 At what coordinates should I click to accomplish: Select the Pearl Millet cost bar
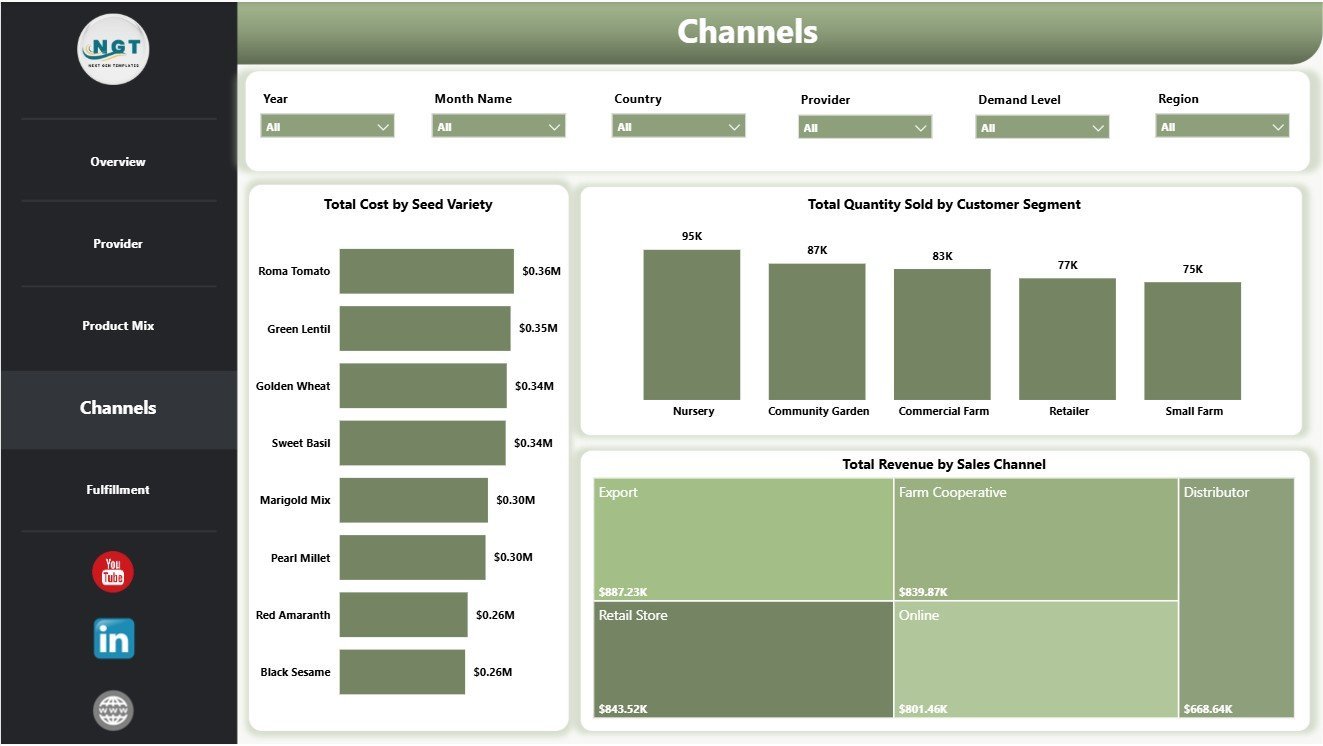pos(412,557)
